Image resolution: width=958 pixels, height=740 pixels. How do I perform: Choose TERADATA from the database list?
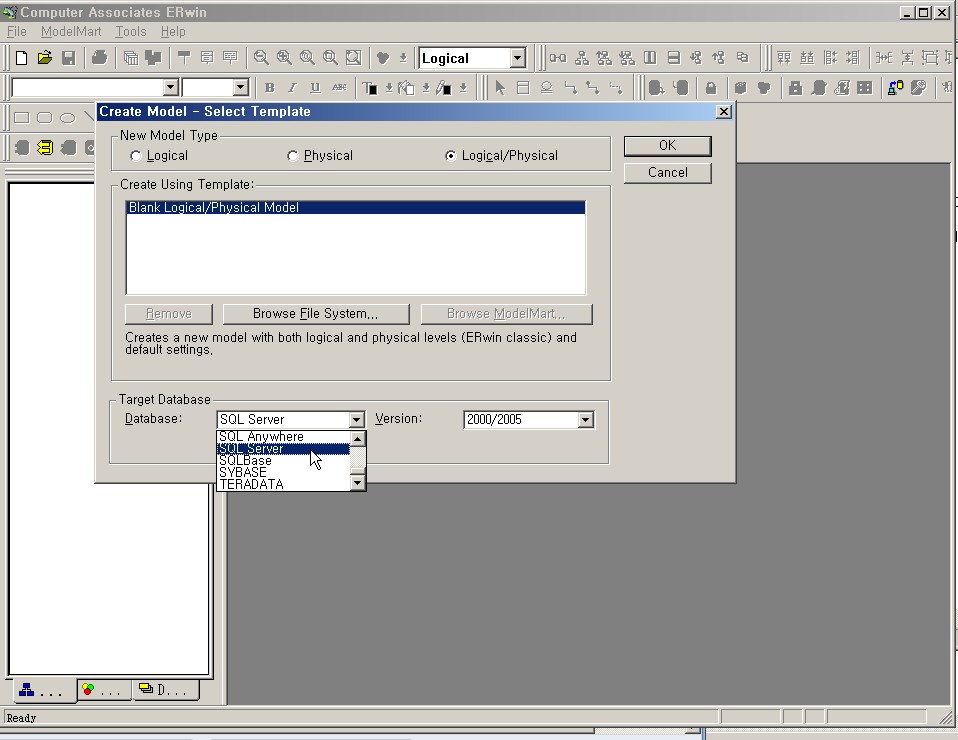pyautogui.click(x=283, y=485)
